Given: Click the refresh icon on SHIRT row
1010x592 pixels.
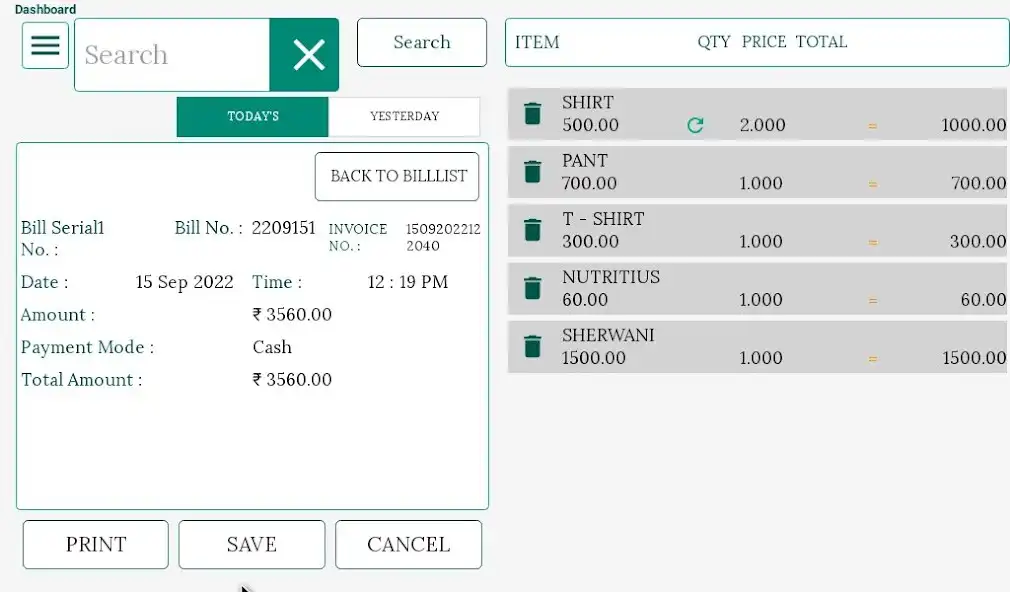Looking at the screenshot, I should (695, 125).
